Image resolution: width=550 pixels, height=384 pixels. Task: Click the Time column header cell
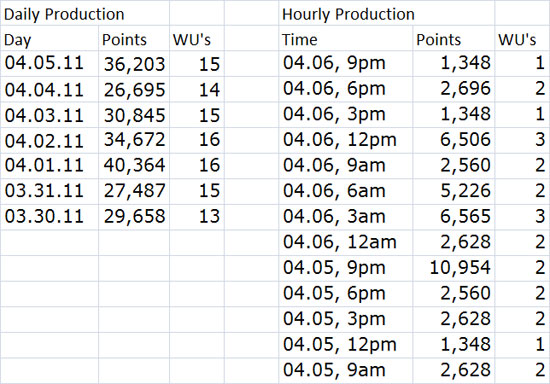346,38
